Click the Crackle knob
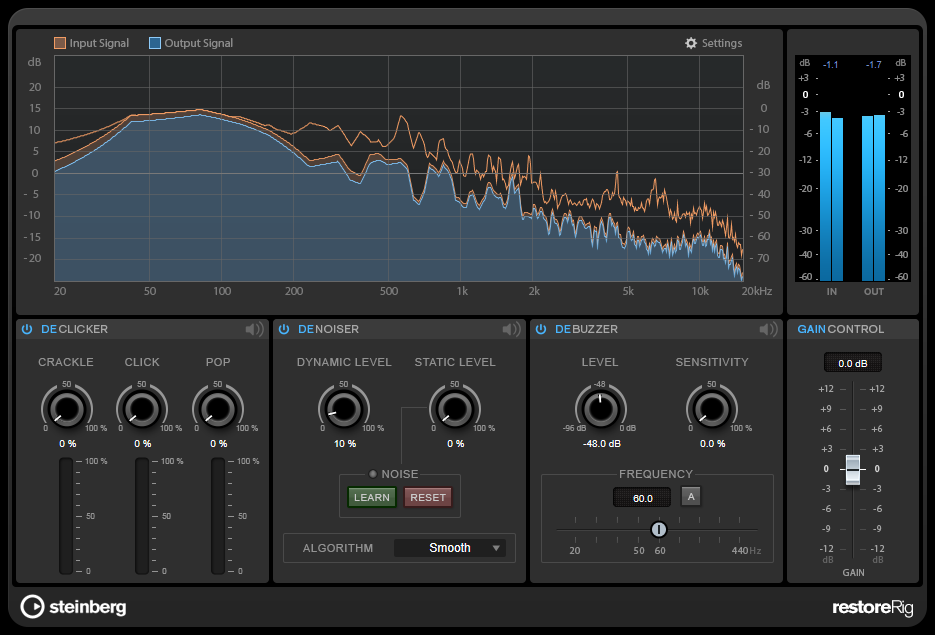 66,408
